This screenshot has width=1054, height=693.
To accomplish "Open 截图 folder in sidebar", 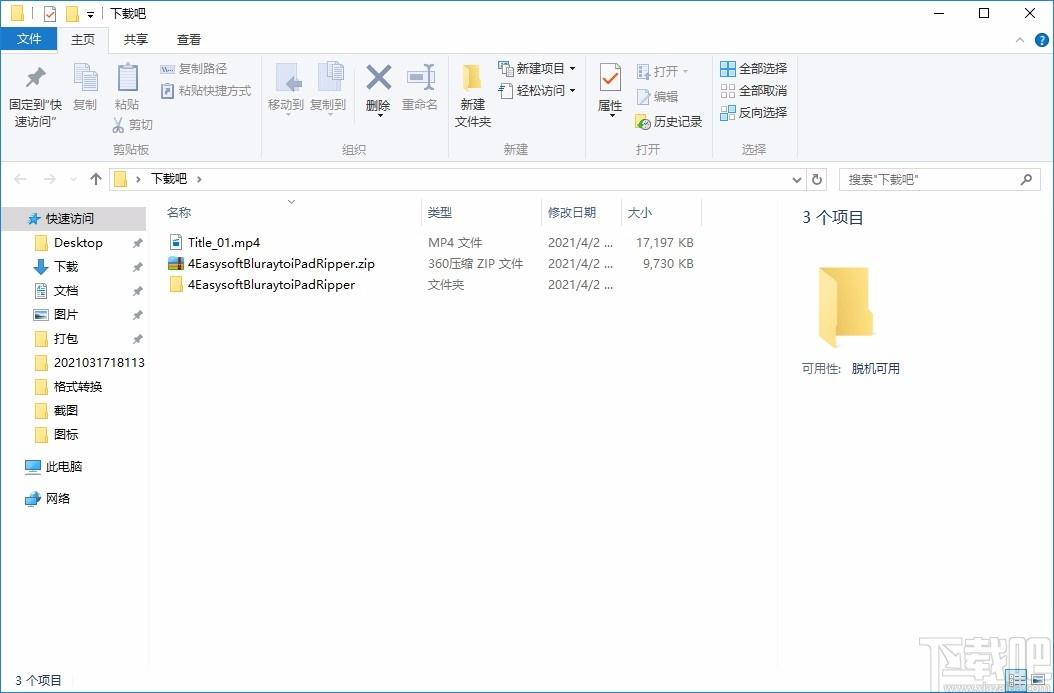I will [x=66, y=410].
